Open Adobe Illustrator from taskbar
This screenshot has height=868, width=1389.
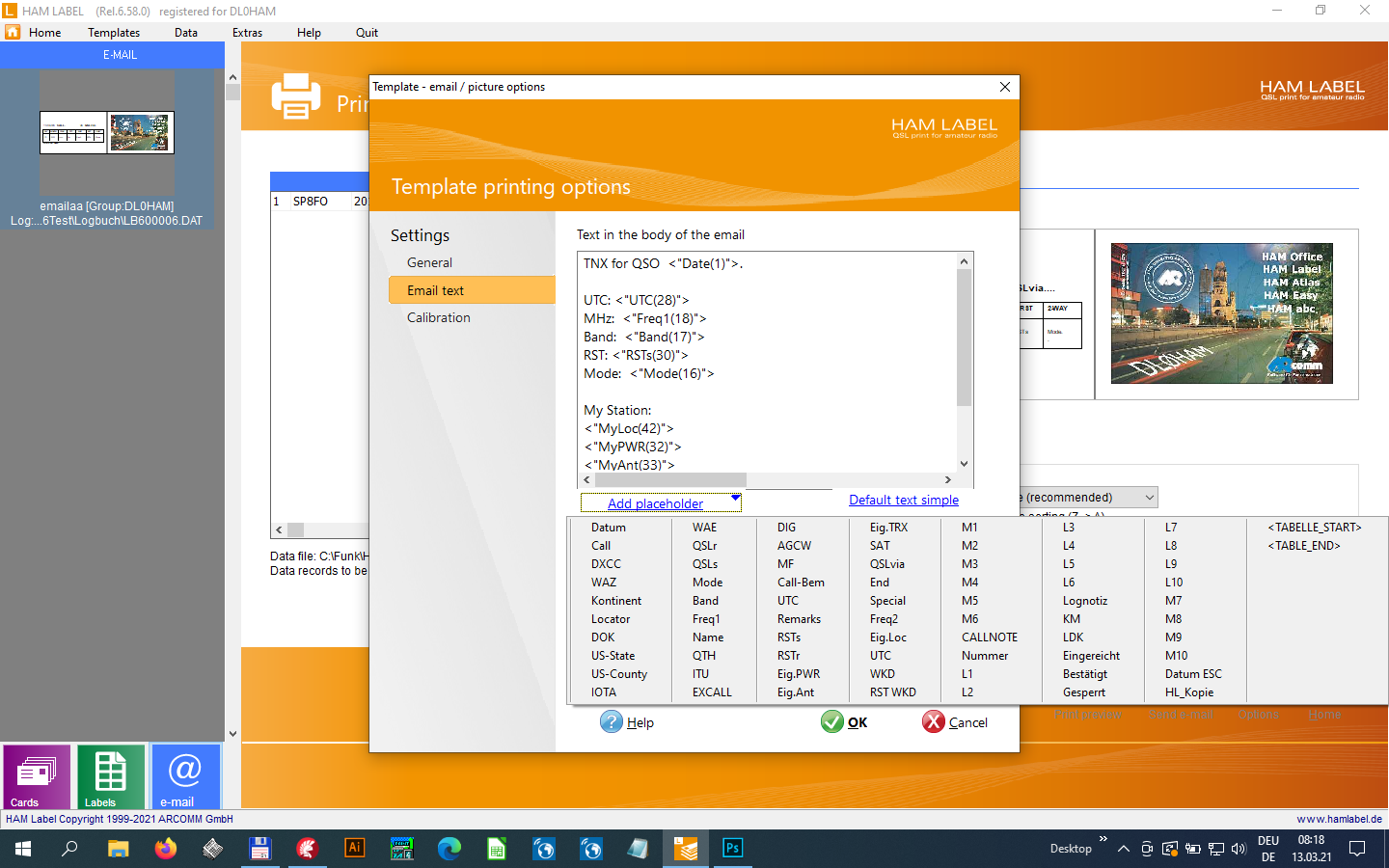(355, 849)
